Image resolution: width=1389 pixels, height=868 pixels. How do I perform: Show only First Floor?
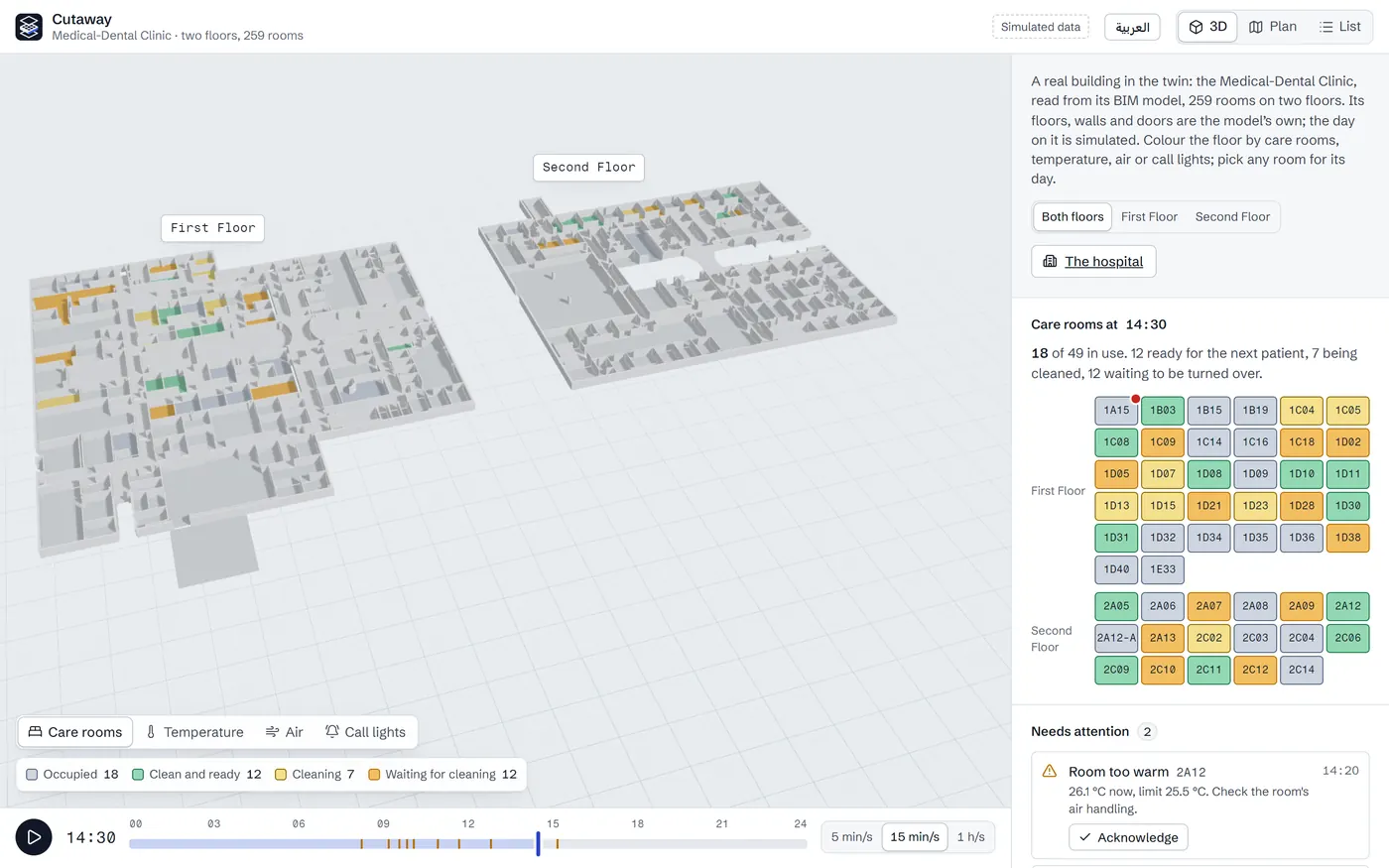[x=1149, y=216]
